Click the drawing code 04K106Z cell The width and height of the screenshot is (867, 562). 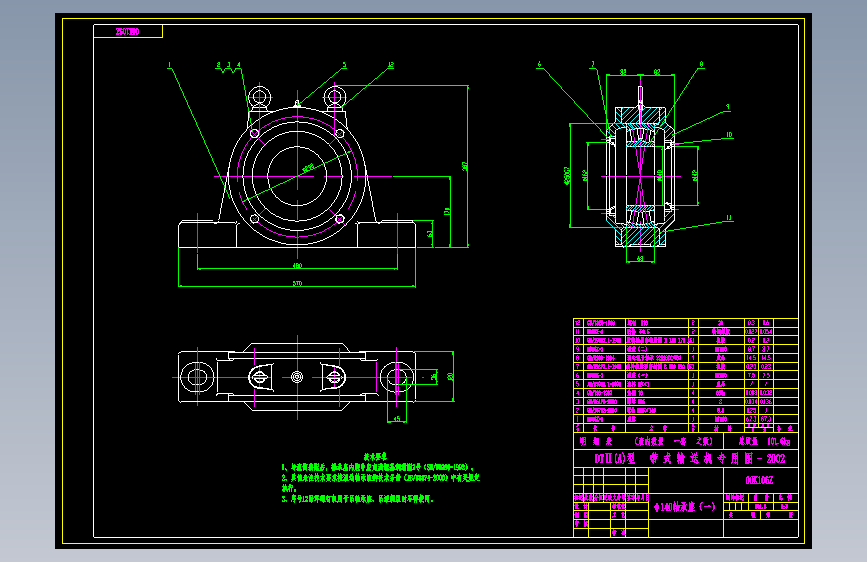tap(761, 480)
